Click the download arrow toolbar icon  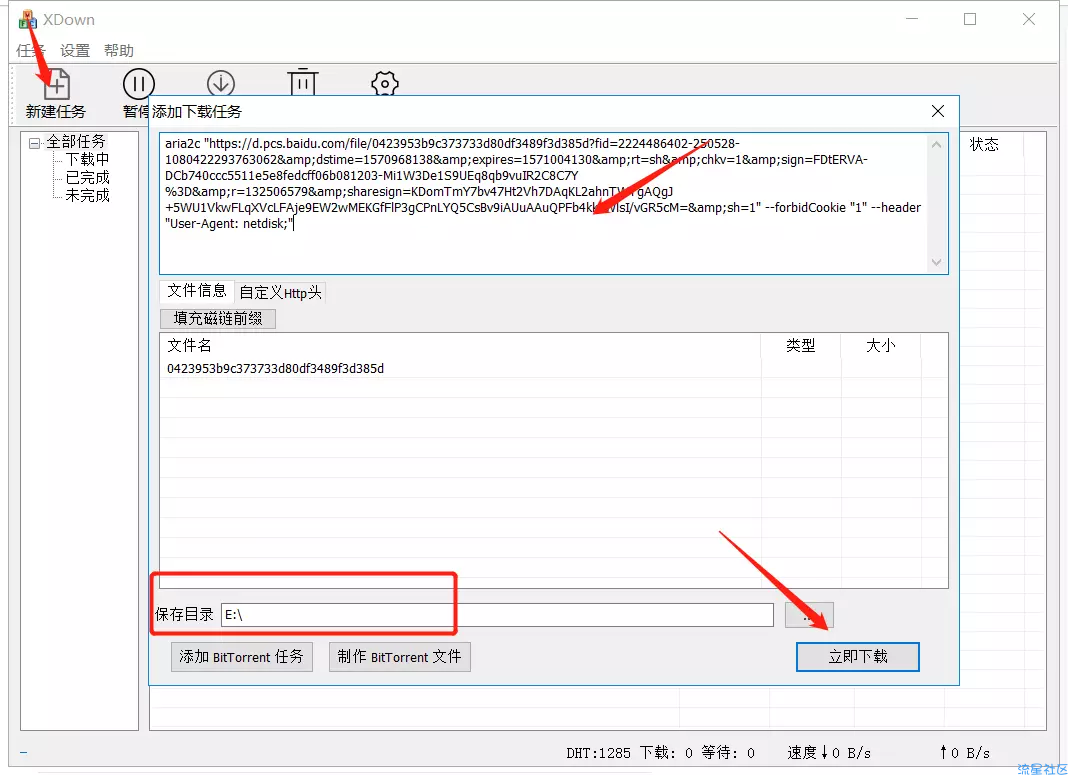click(x=221, y=83)
